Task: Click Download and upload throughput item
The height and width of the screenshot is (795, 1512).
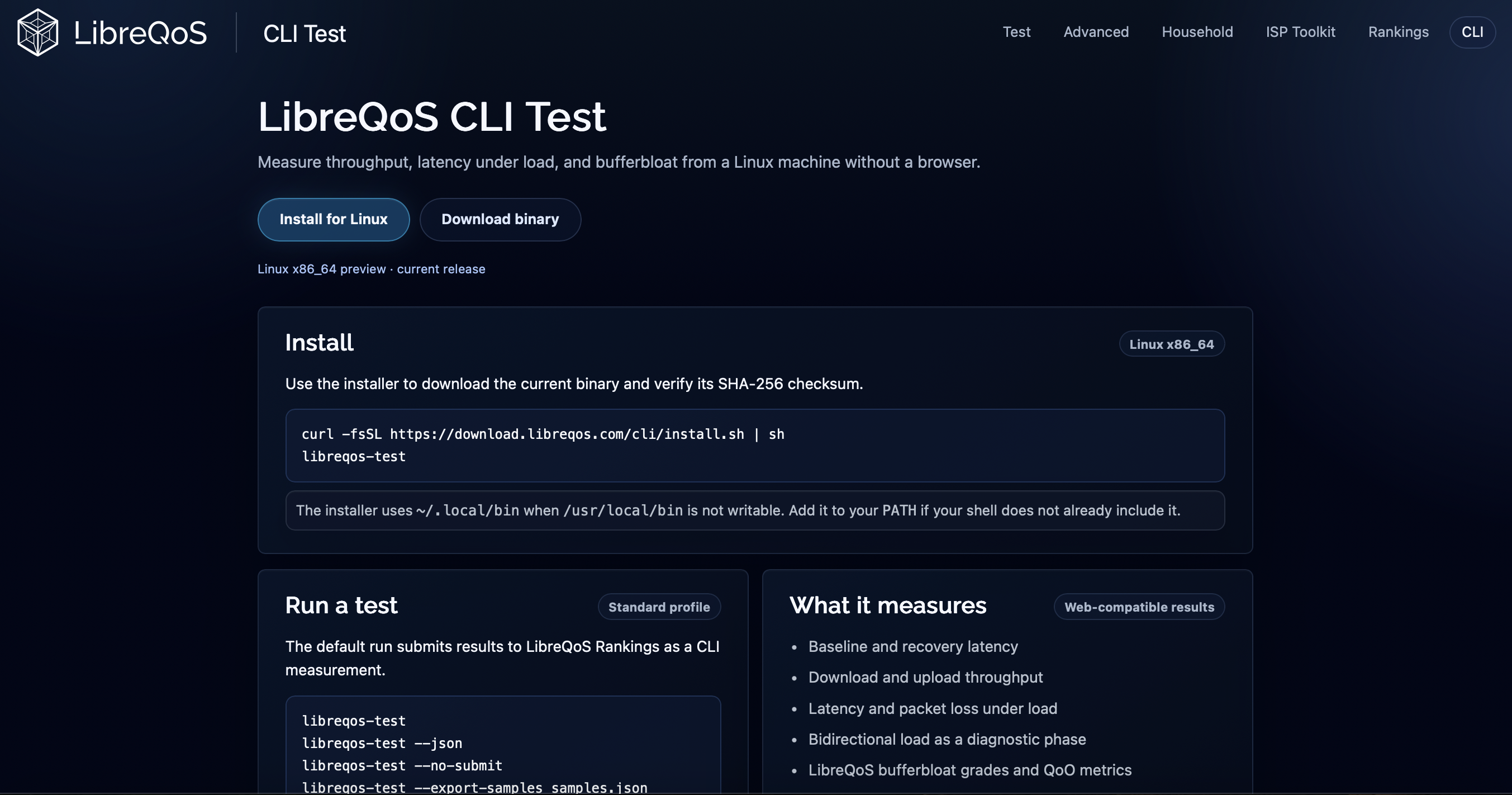Action: tap(925, 677)
